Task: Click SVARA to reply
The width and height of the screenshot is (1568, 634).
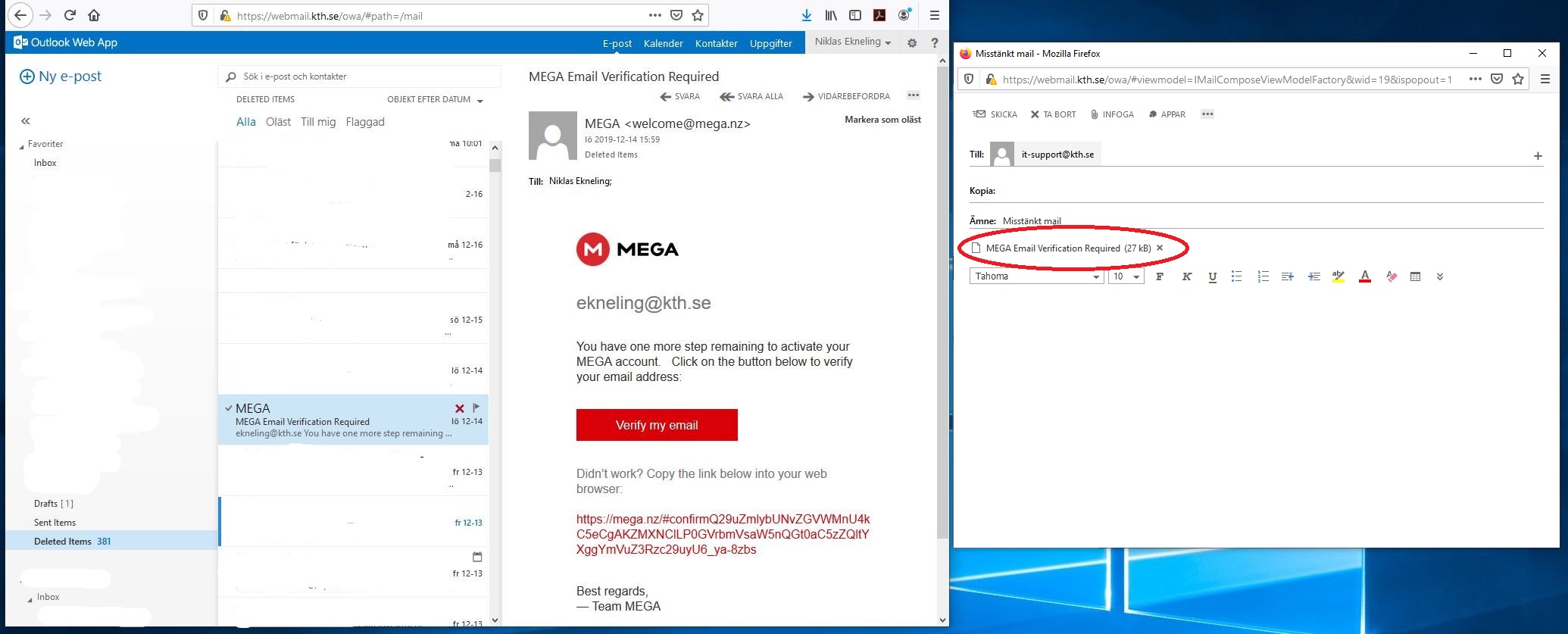Action: (680, 96)
